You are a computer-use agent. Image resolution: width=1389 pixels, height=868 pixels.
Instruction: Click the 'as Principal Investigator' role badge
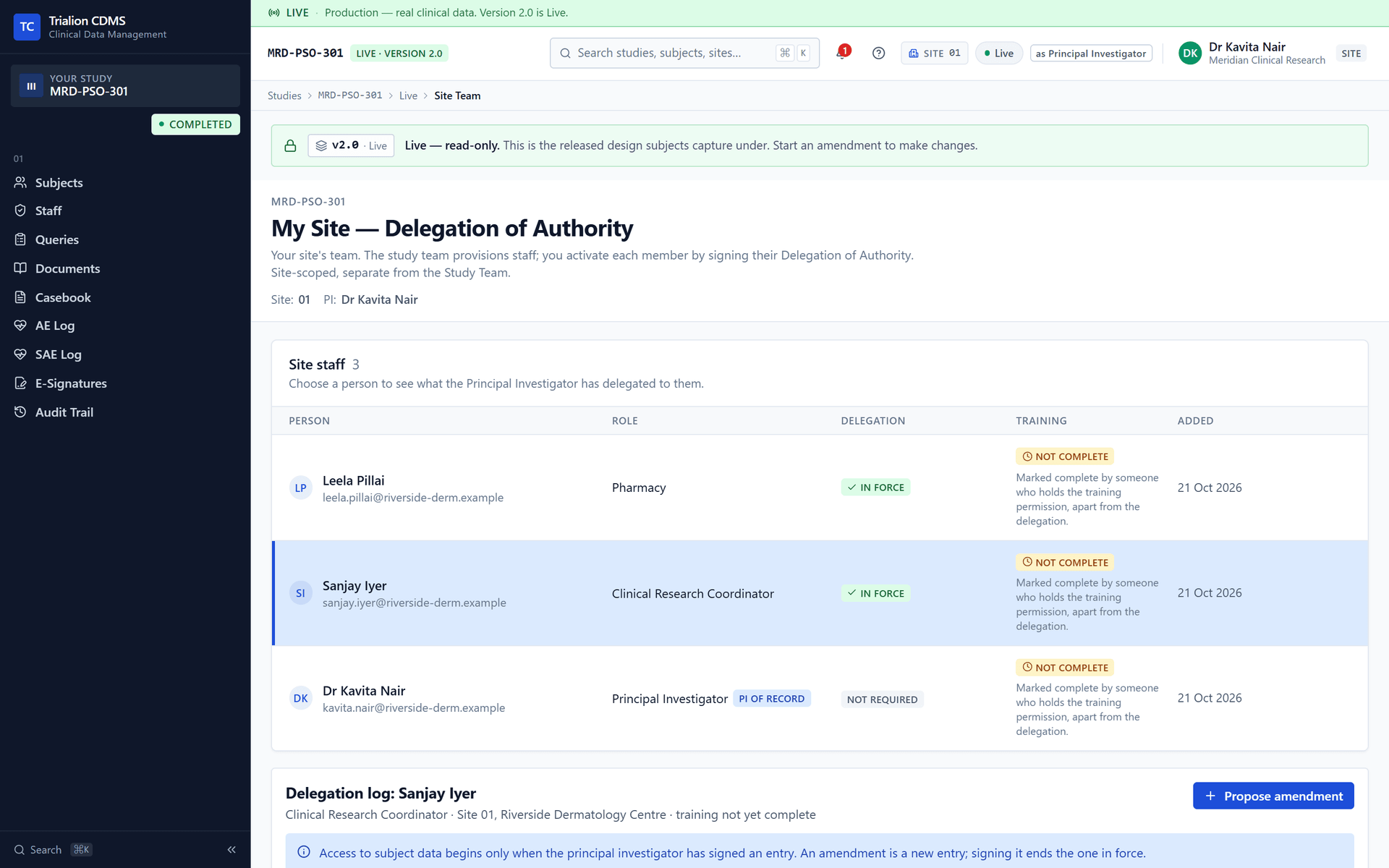[x=1091, y=53]
